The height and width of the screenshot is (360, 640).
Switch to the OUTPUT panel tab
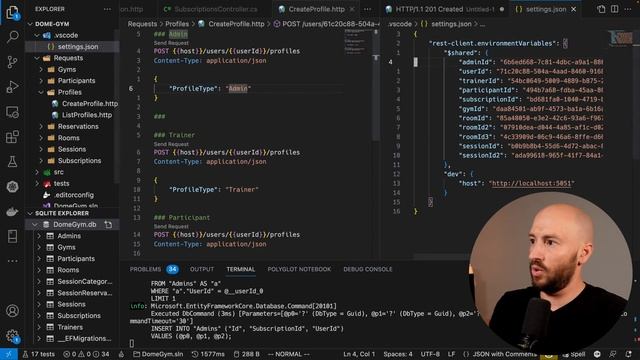[x=202, y=269]
